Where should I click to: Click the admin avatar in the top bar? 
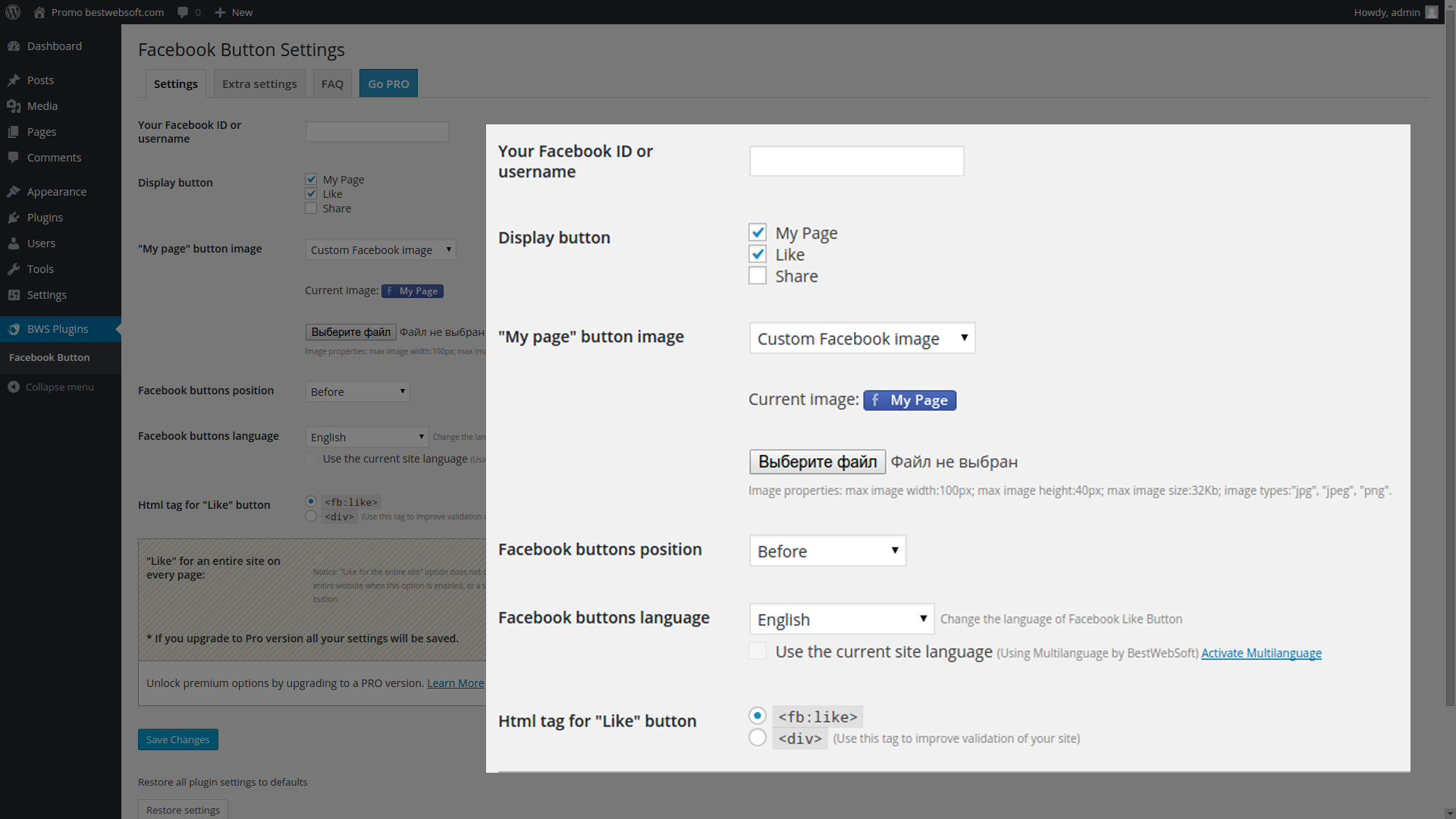[1432, 12]
